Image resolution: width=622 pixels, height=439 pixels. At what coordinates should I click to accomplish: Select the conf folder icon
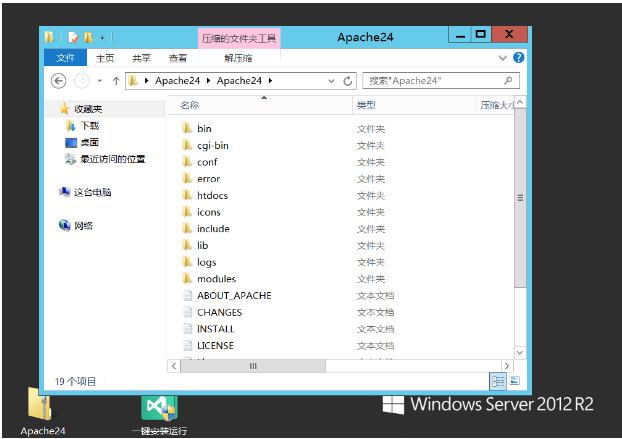[x=187, y=162]
